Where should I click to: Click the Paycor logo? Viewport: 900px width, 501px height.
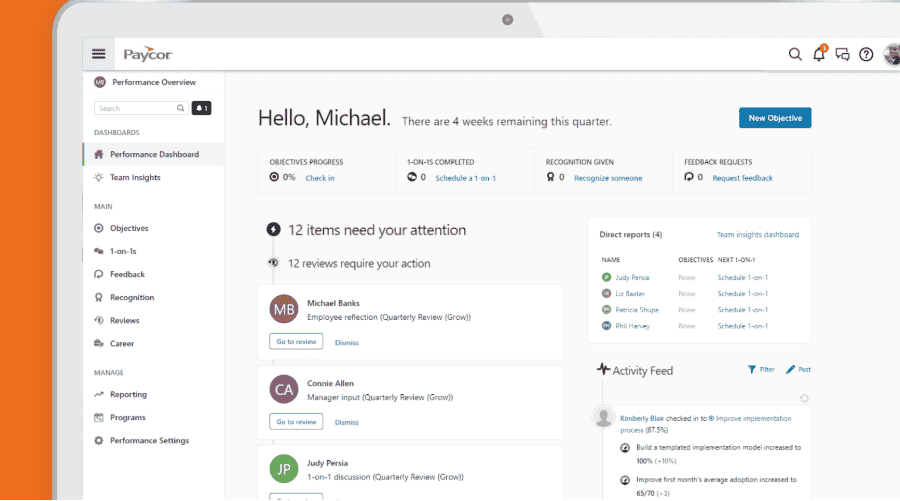pos(148,54)
